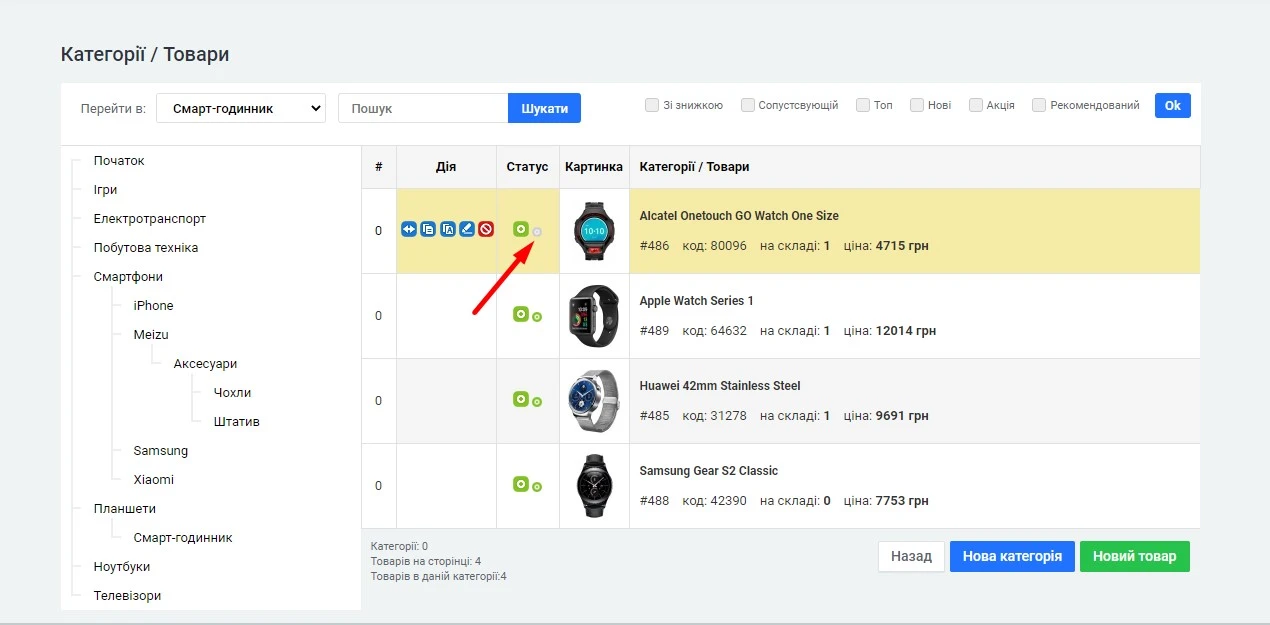Click the green status icon for Apple Watch
The height and width of the screenshot is (625, 1270).
click(x=521, y=314)
